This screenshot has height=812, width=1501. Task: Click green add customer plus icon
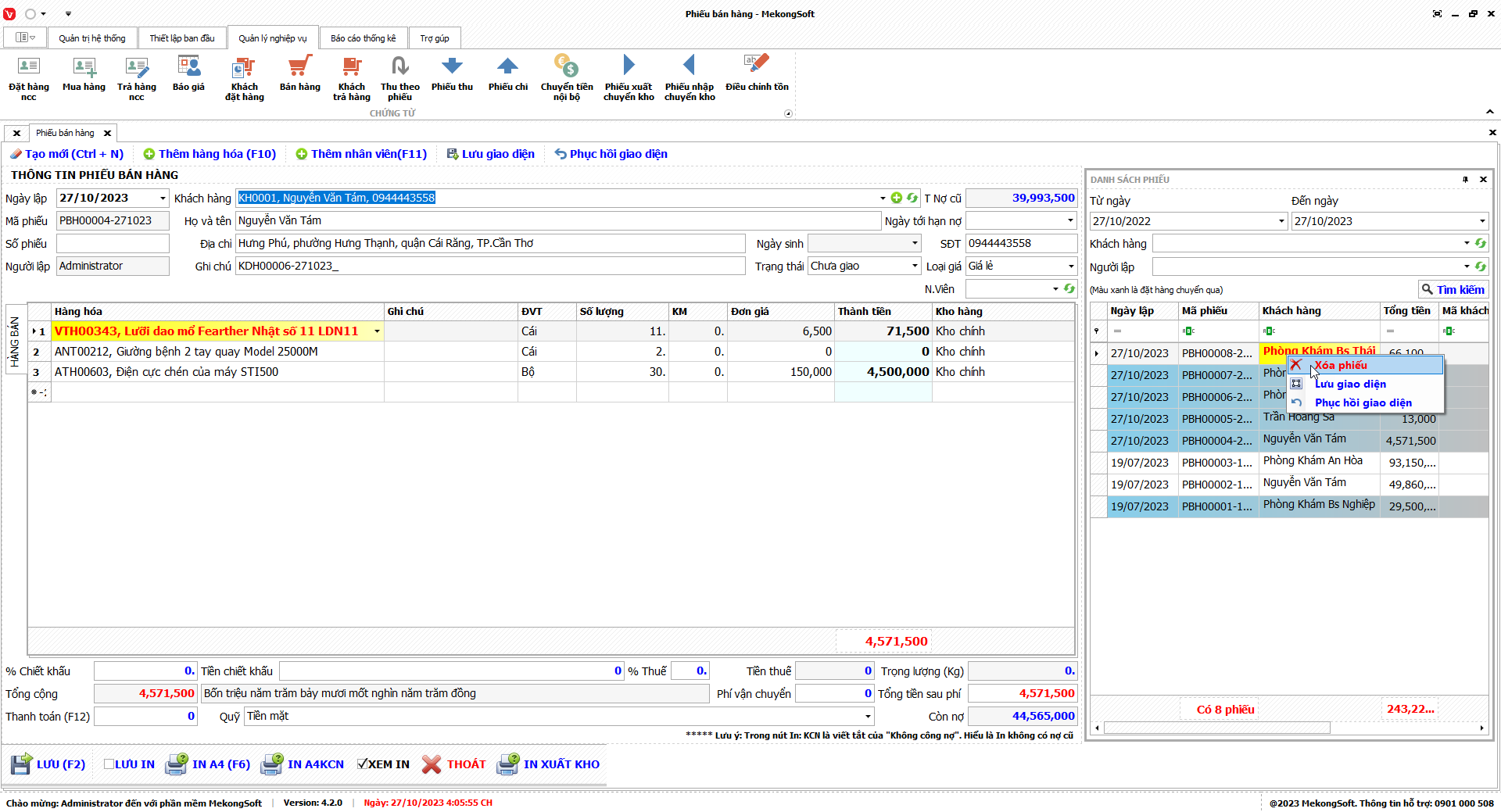click(x=897, y=199)
